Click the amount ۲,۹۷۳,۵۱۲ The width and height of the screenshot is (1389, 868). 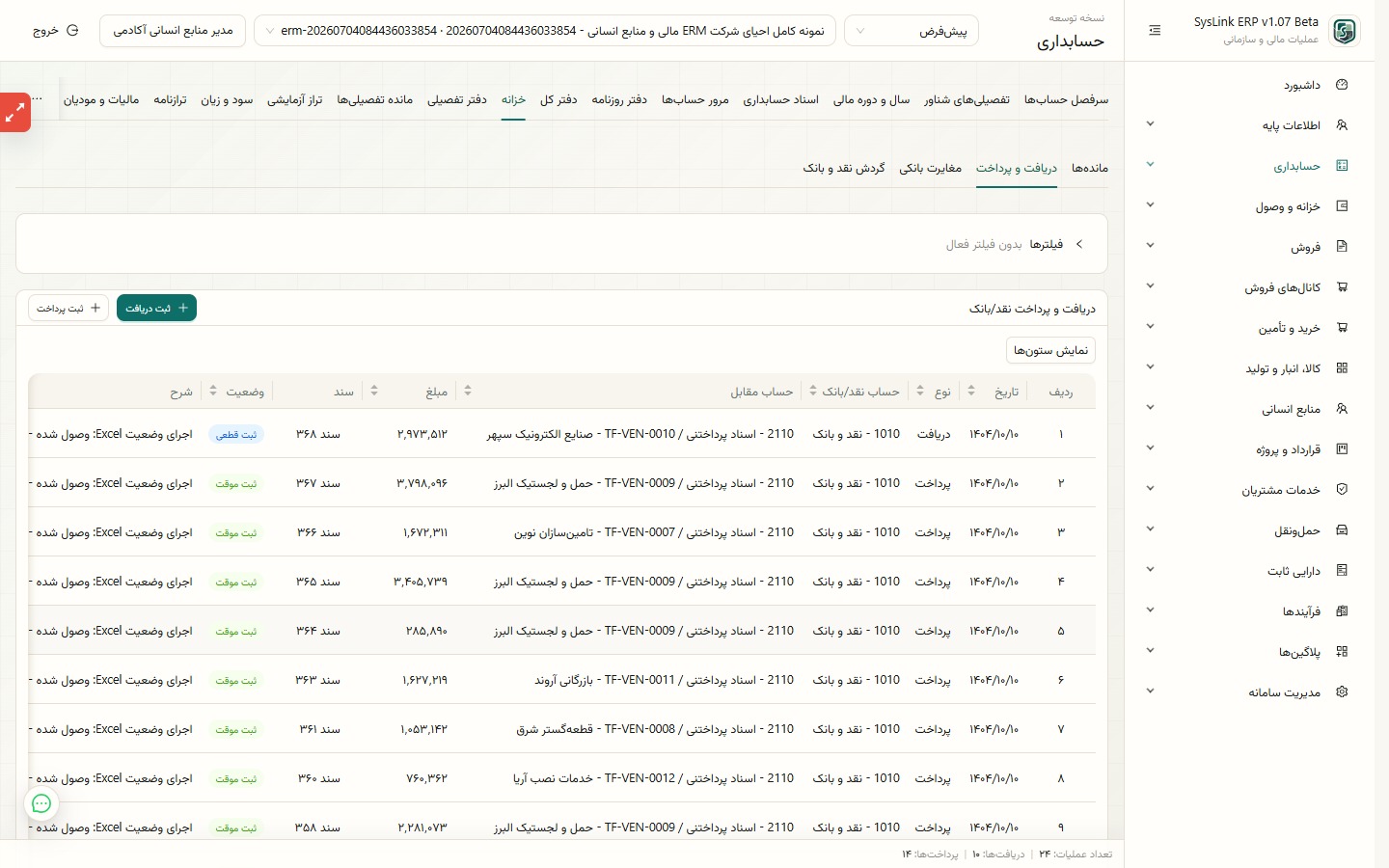tap(422, 434)
